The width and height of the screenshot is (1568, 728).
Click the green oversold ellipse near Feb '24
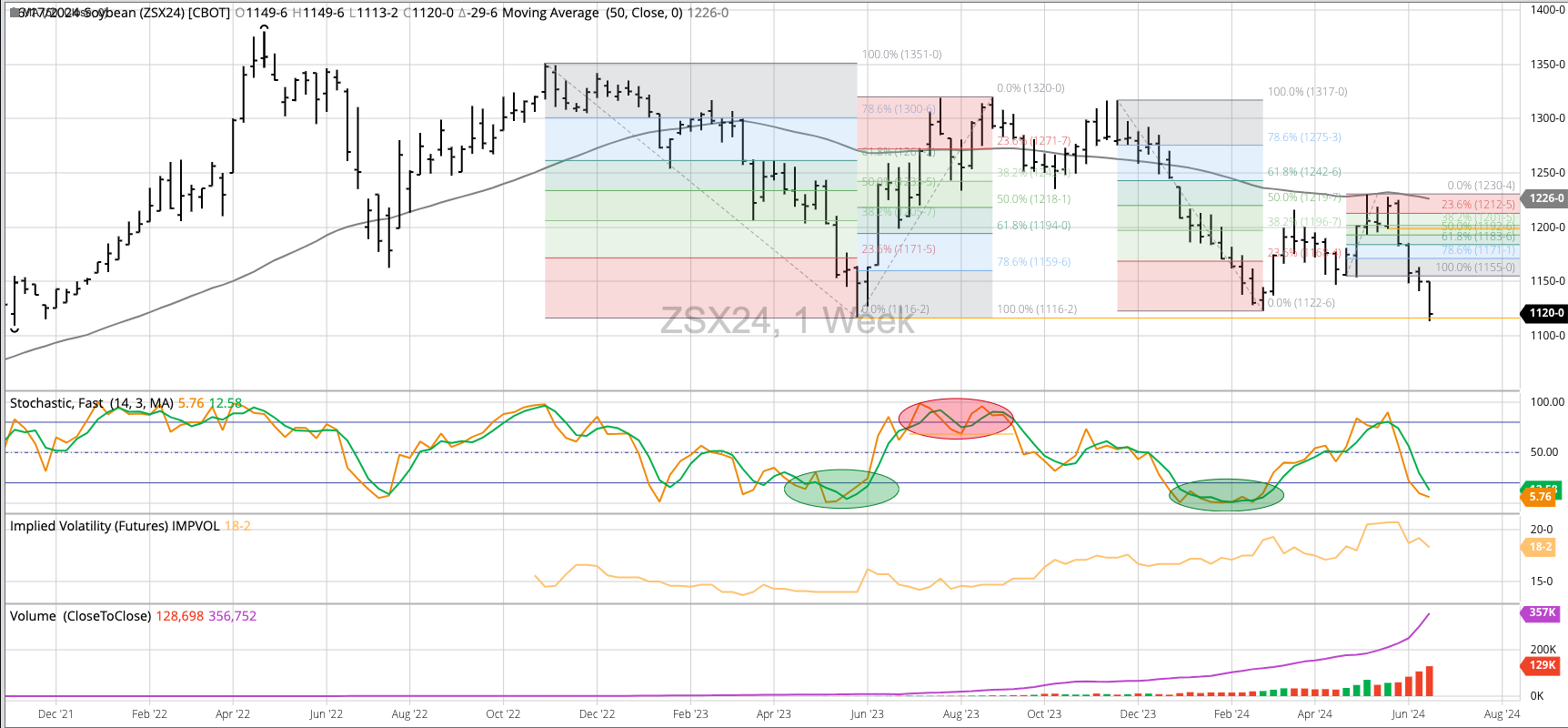[x=1226, y=494]
